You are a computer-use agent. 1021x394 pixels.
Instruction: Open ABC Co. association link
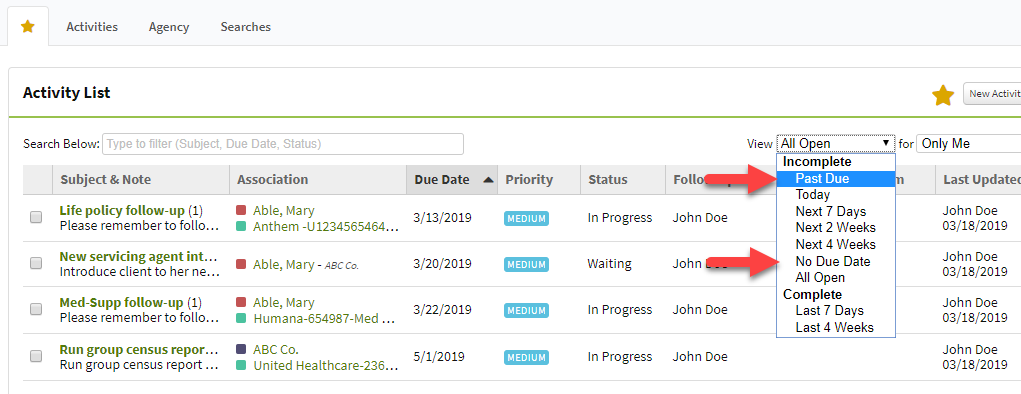tap(276, 349)
